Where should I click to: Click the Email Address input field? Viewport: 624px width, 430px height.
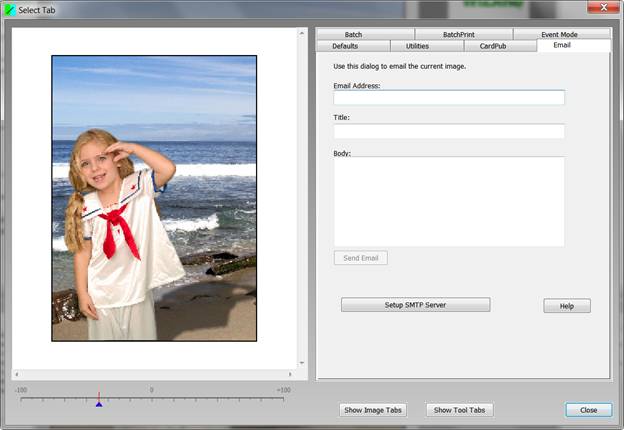coord(449,98)
